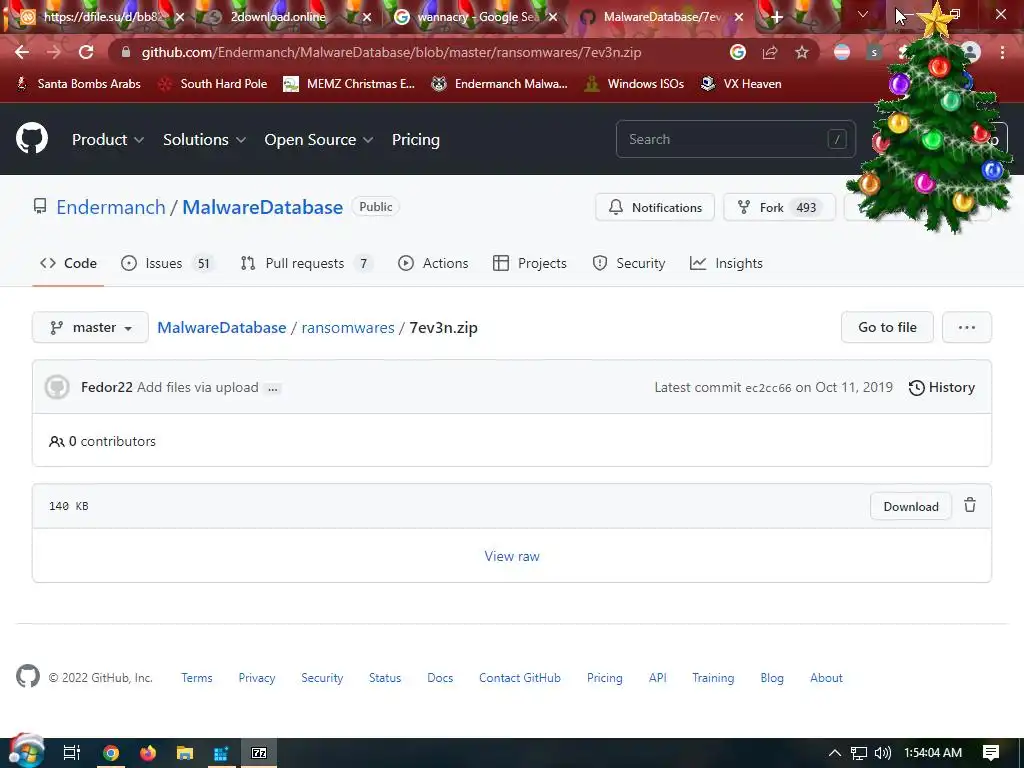
Task: Click the network icon in system tray
Action: [859, 753]
